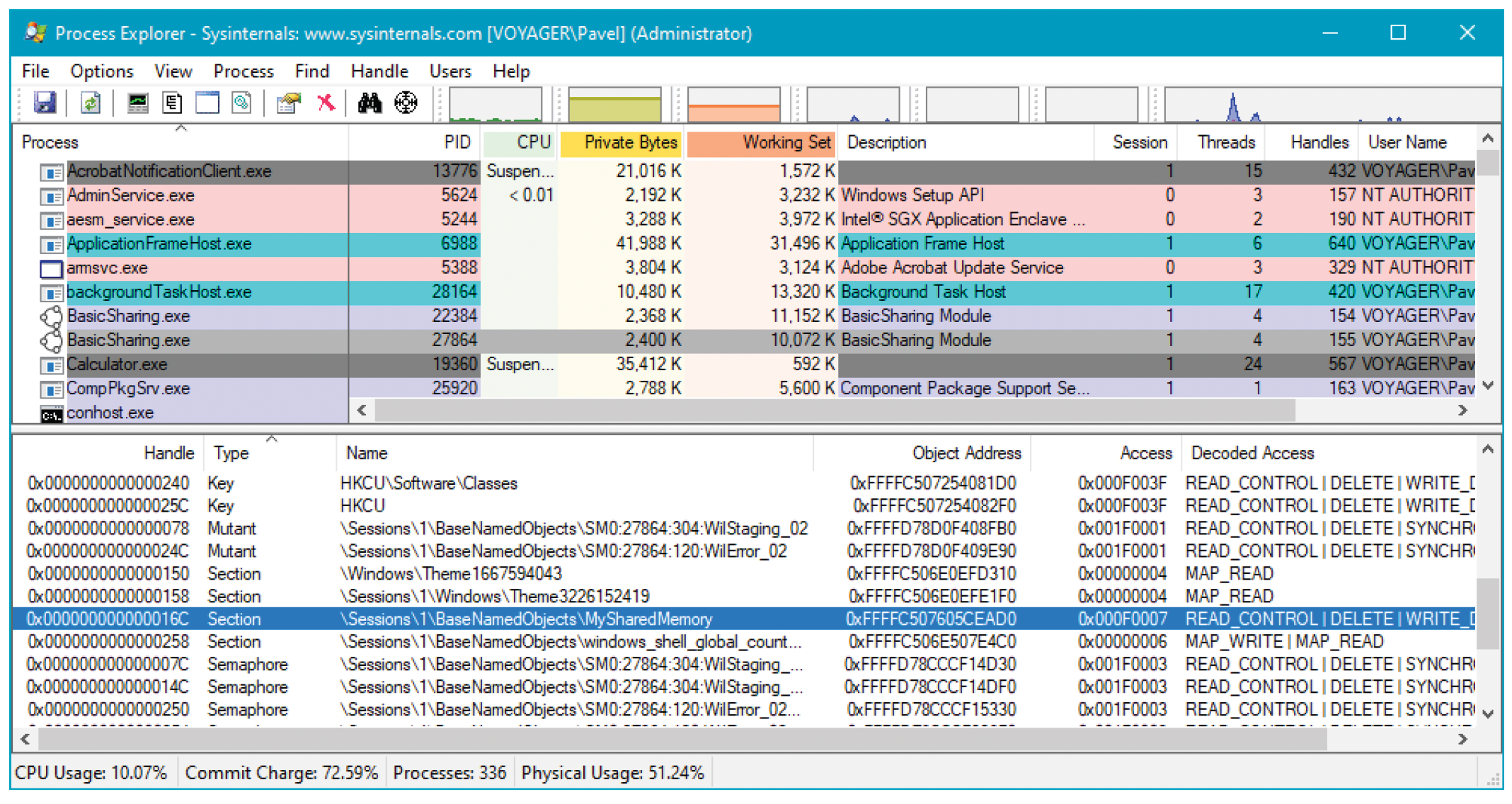Click the binoculars Find Handle or DLL icon

click(370, 103)
